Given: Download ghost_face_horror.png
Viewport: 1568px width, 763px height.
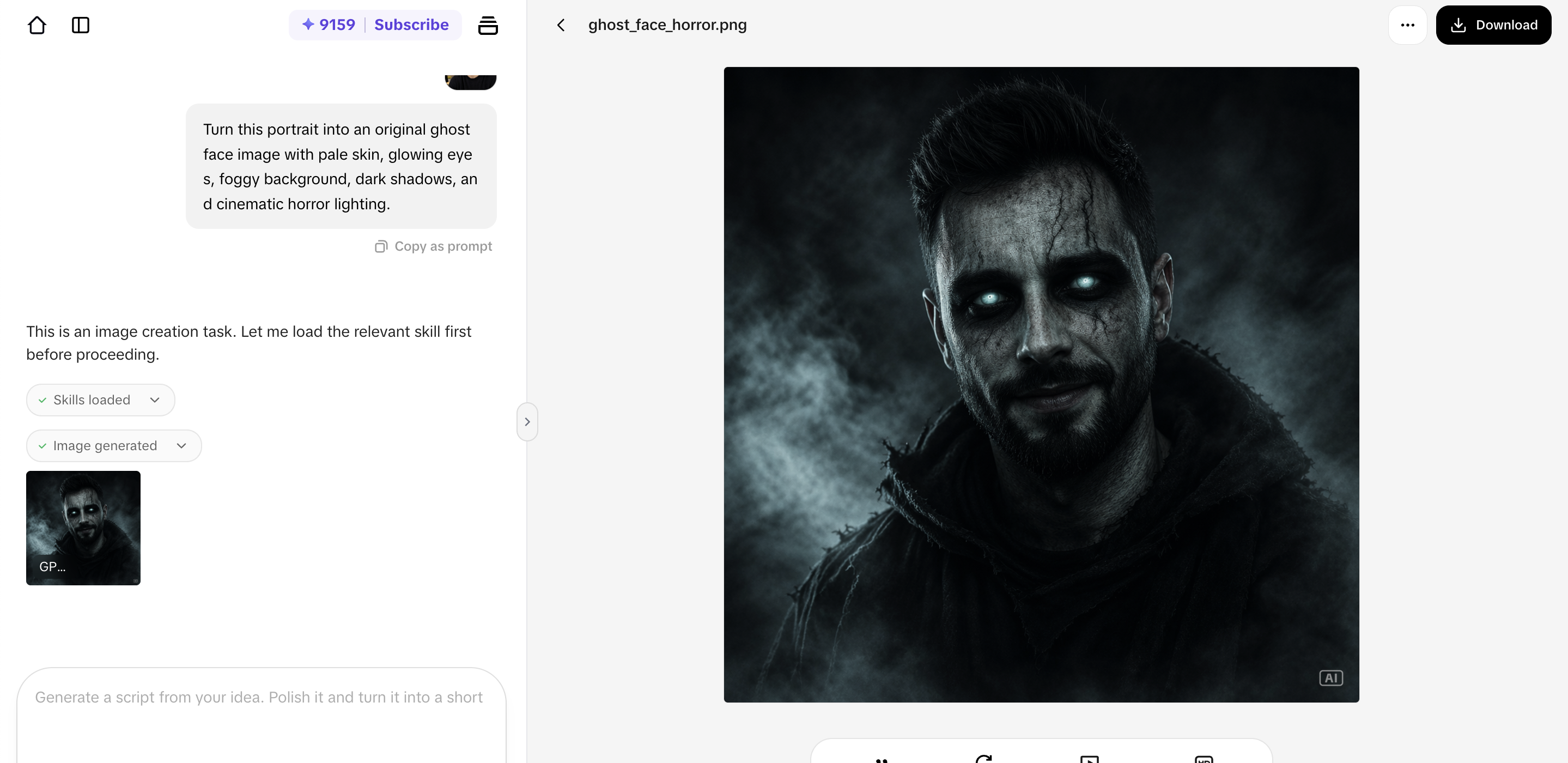Looking at the screenshot, I should pyautogui.click(x=1493, y=25).
